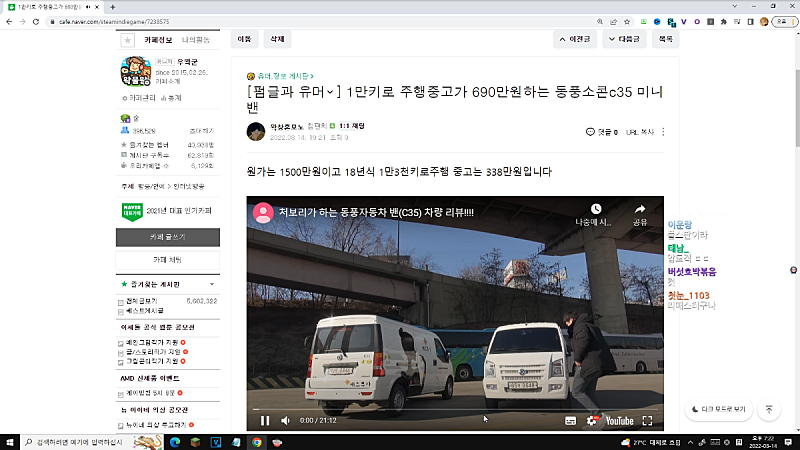Toggle the cafe favorite star

pos(128,40)
